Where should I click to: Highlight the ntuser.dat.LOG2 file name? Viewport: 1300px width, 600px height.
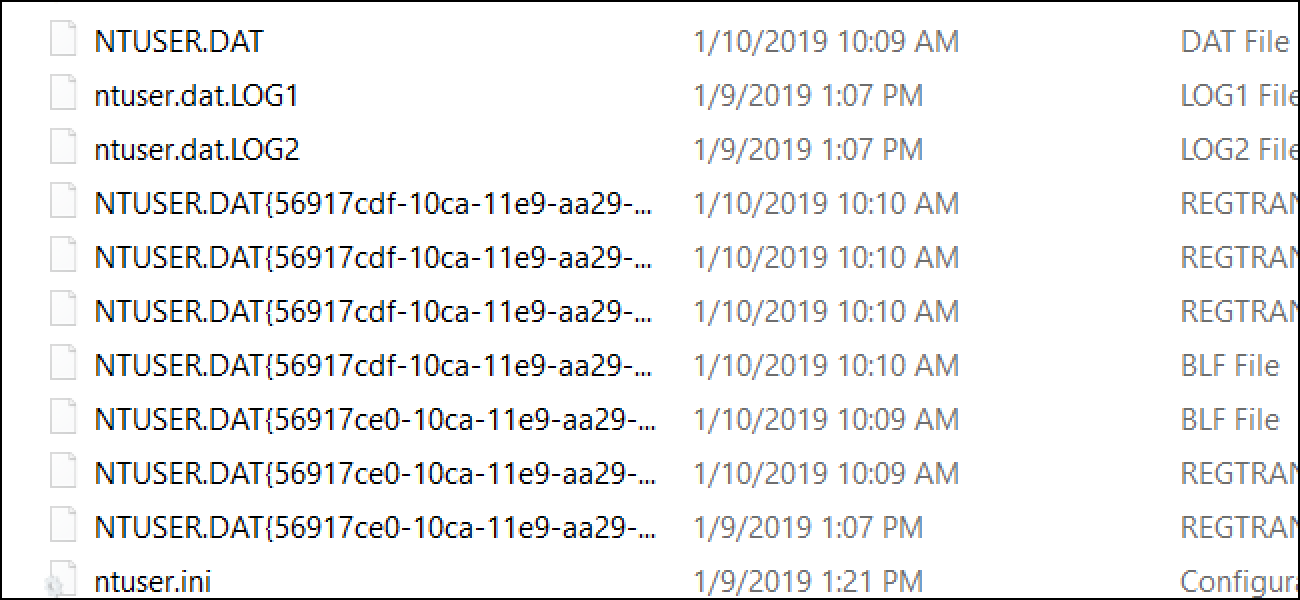point(197,150)
